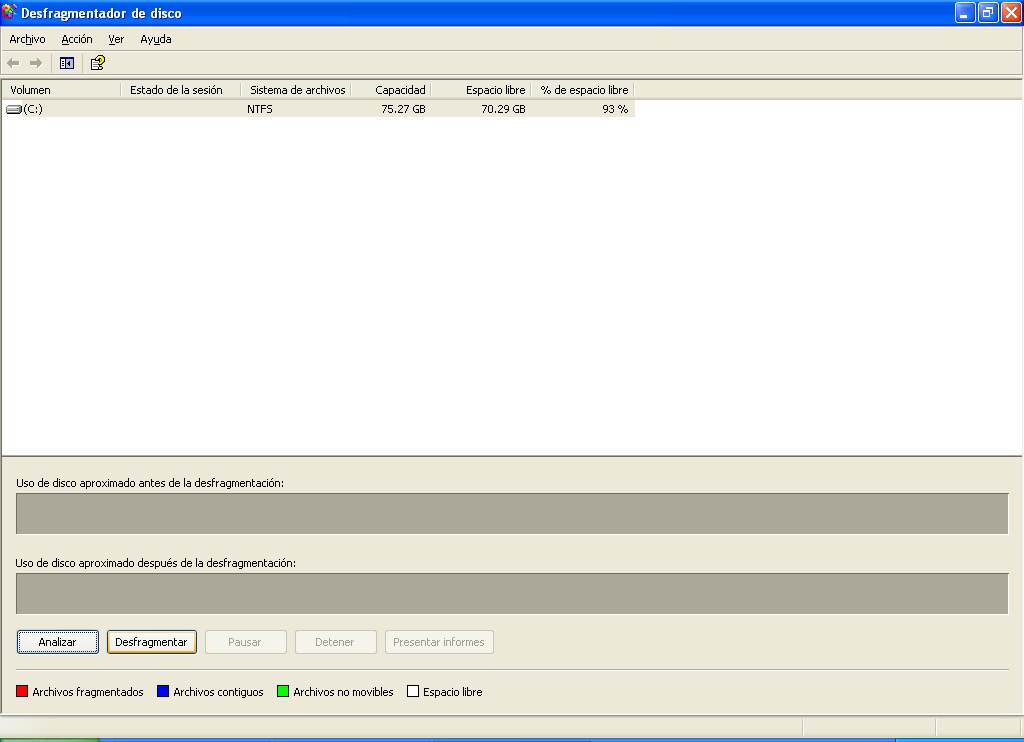Sort by Estado de la sesión column header
The height and width of the screenshot is (742, 1024).
tap(182, 90)
